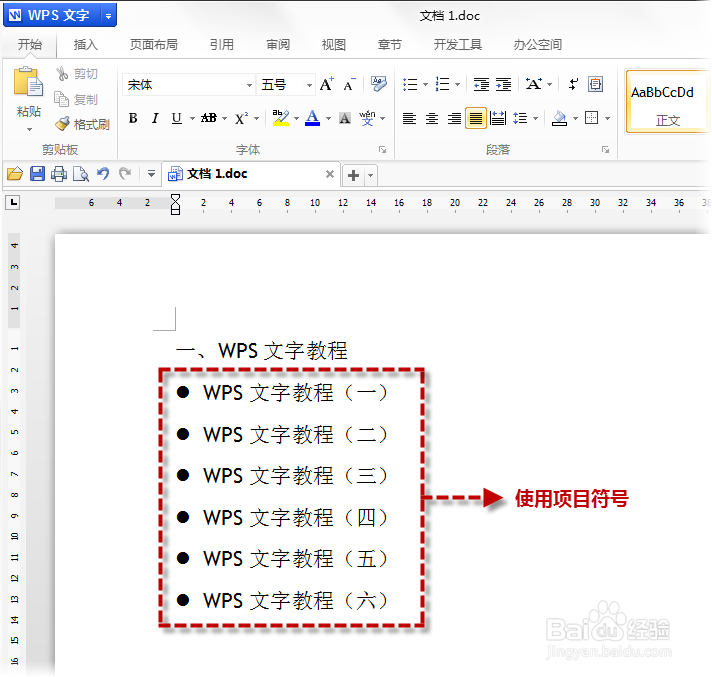
Task: Select the 正文 AaBbCcDd style
Action: [x=667, y=101]
